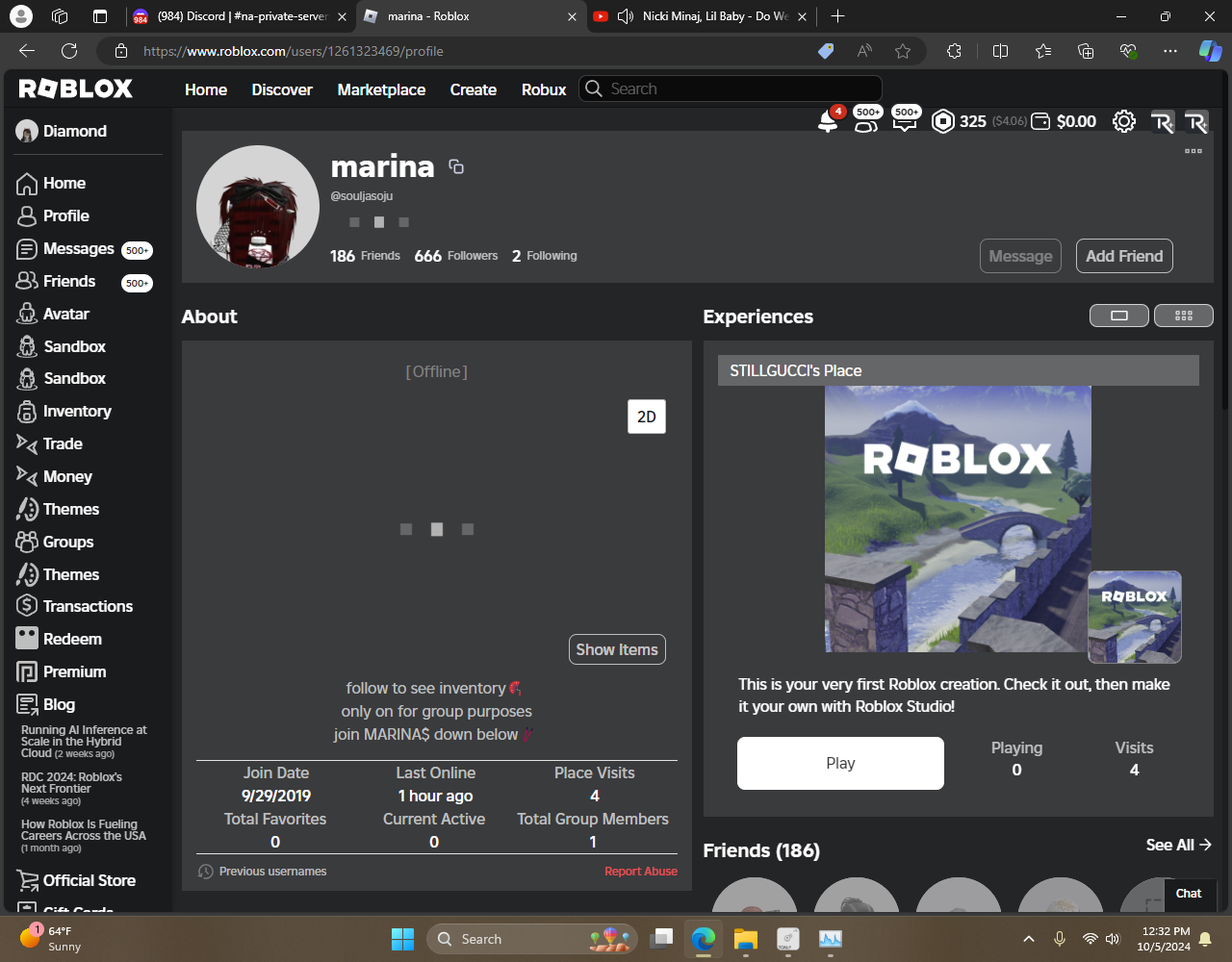
Task: Toggle the avatar view with the 2D button
Action: [647, 417]
